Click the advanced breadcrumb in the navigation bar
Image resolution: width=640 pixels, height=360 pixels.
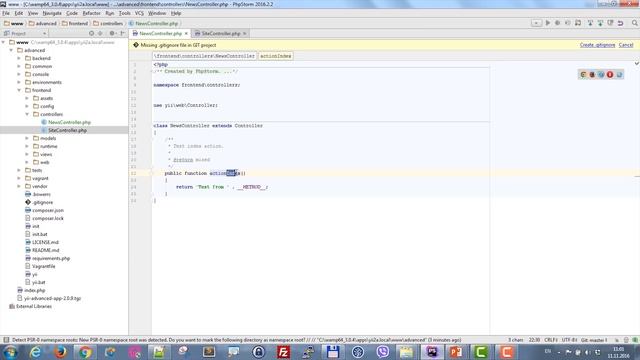42,23
